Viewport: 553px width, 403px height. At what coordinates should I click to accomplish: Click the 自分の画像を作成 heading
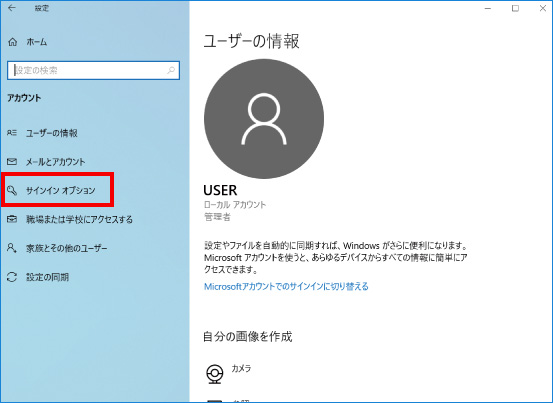pyautogui.click(x=248, y=337)
